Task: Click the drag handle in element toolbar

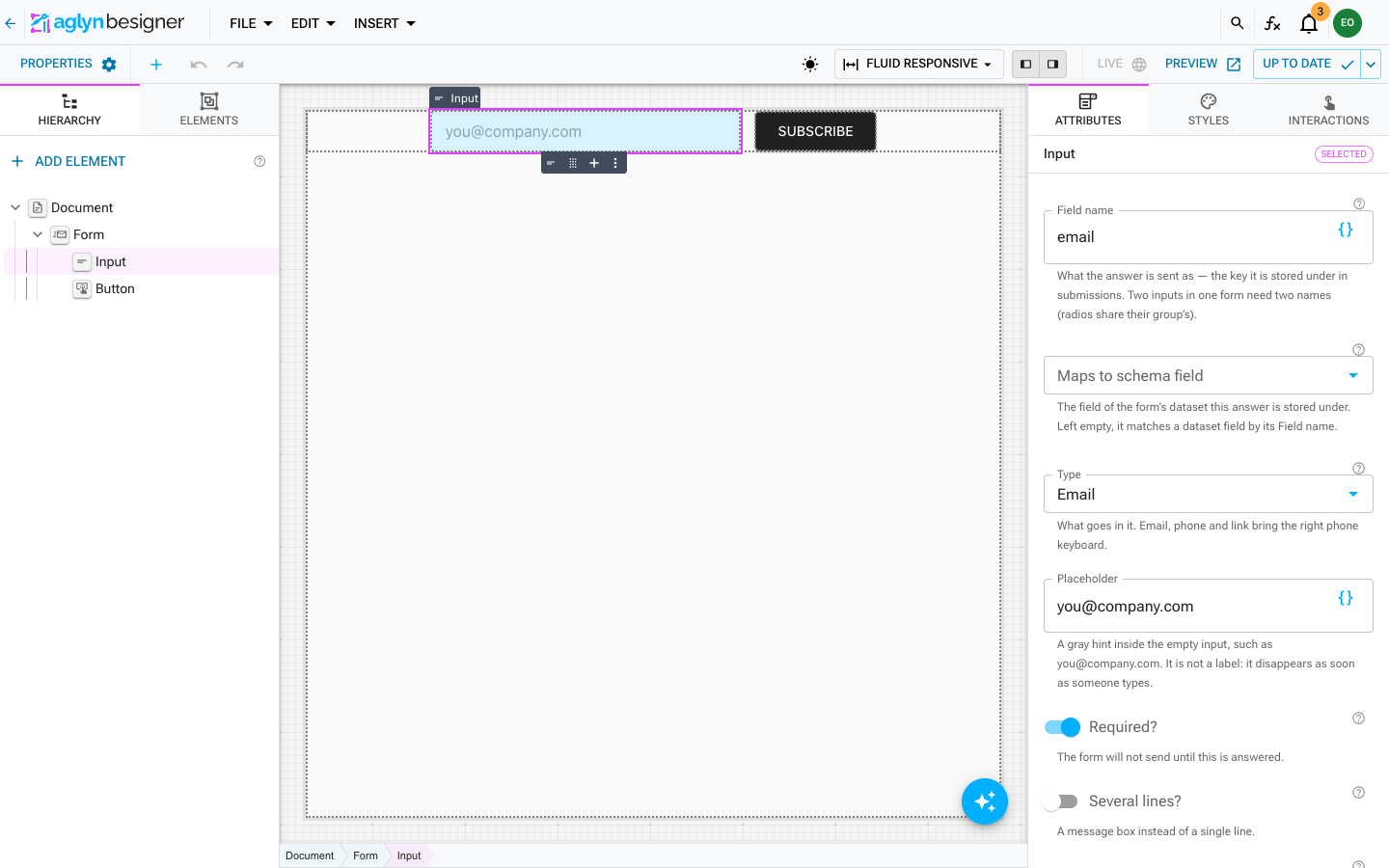Action: point(573,163)
